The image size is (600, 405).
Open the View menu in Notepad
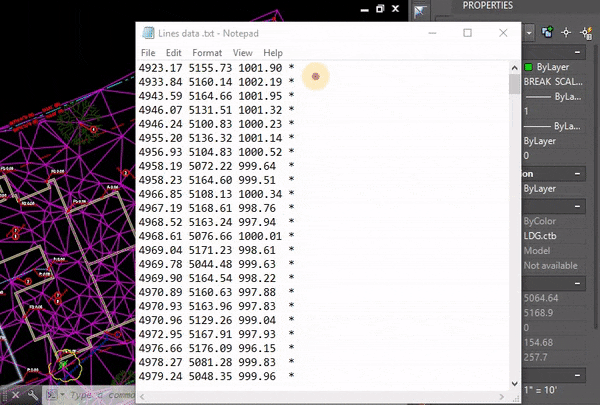tap(243, 53)
